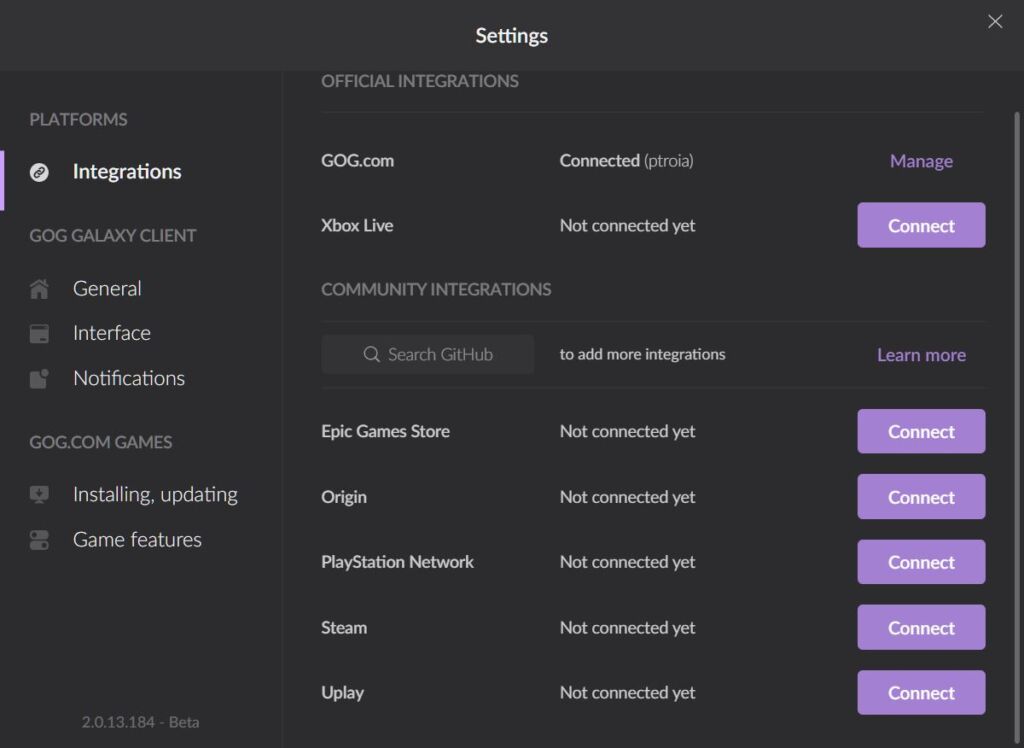Screen dimensions: 1024x748
Task: Select the Game features page
Action: coord(137,540)
